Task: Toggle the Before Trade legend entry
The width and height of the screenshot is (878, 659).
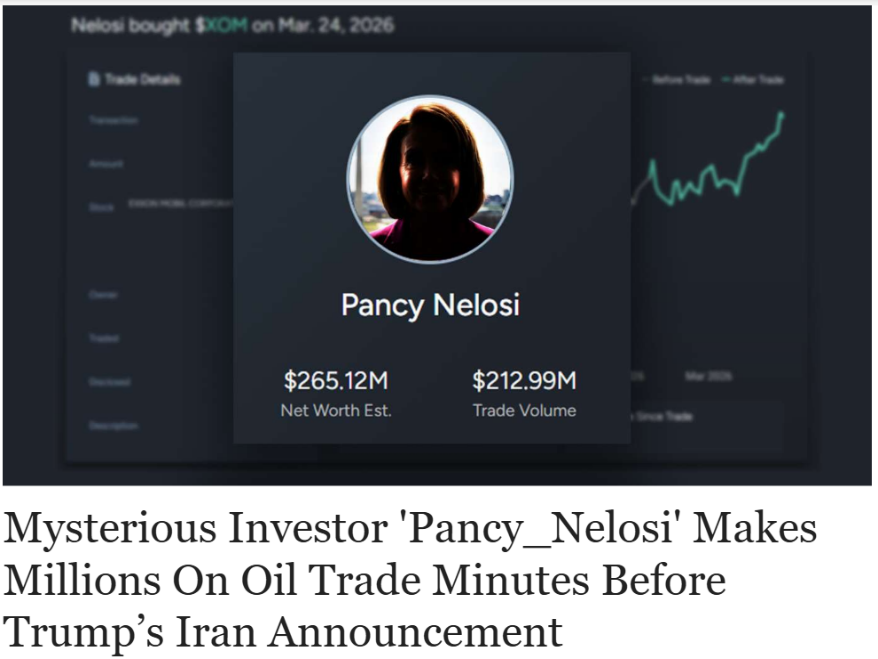Action: (x=681, y=79)
